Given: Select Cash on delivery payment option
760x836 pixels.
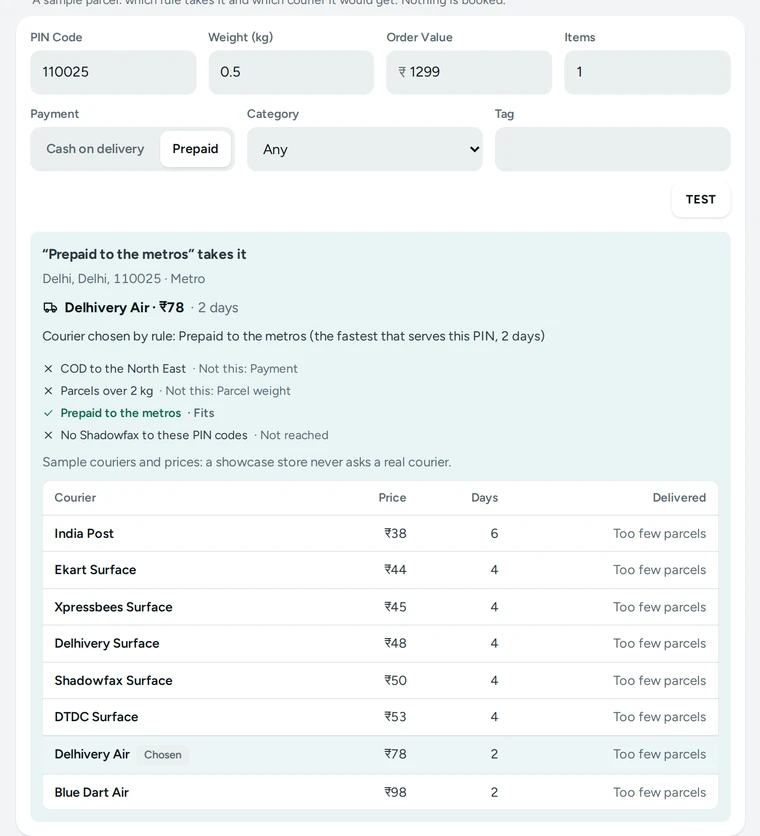Looking at the screenshot, I should coord(95,149).
